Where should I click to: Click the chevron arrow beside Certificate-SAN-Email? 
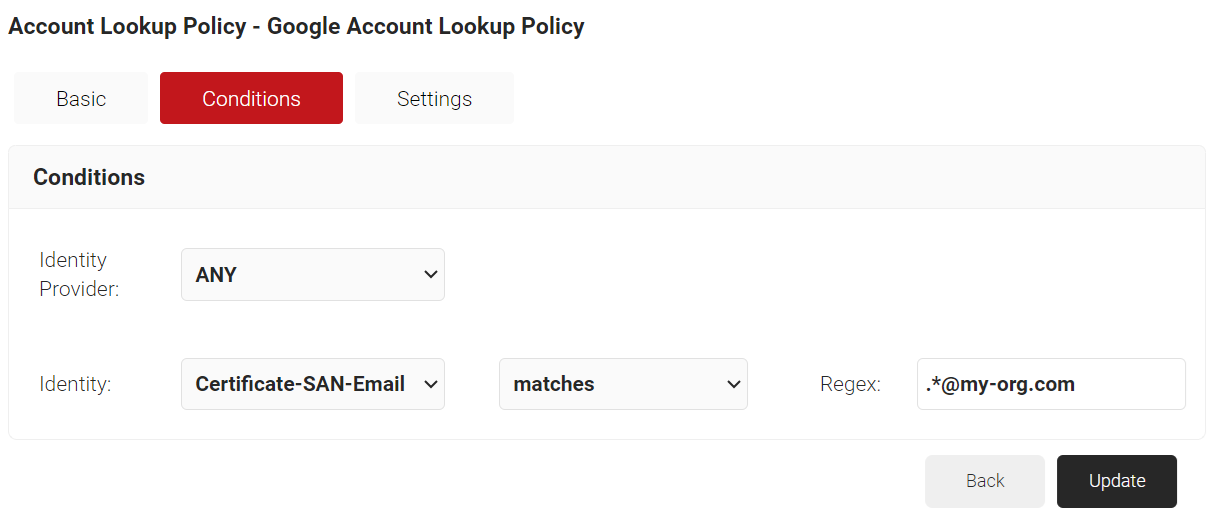(x=431, y=384)
